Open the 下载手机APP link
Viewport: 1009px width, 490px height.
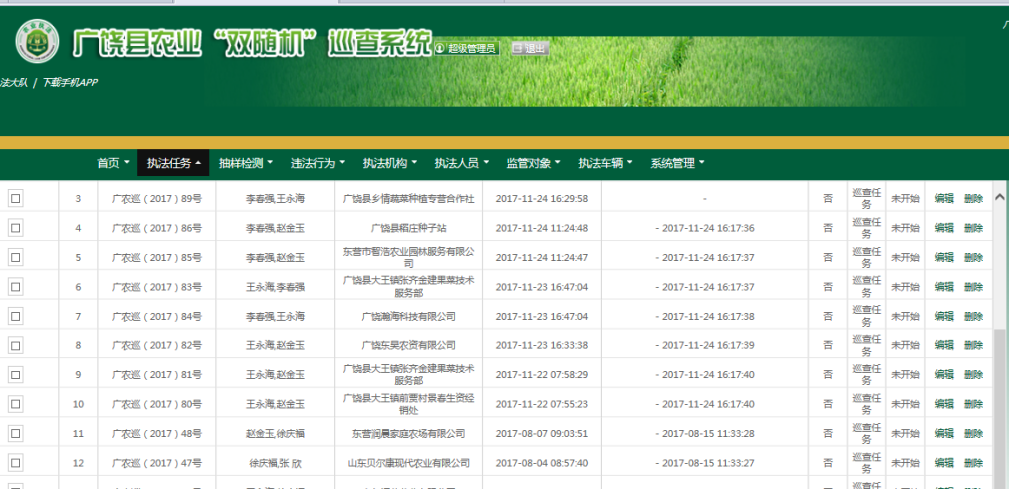(x=70, y=82)
